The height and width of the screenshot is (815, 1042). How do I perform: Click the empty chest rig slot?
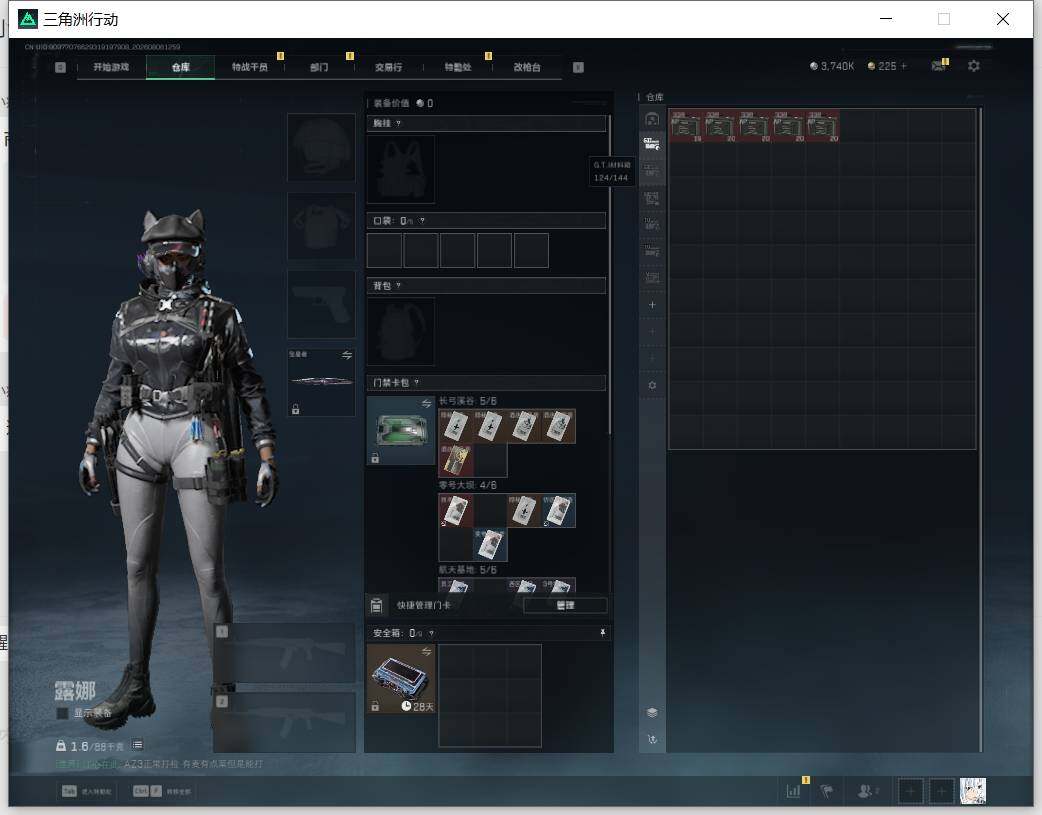(401, 169)
